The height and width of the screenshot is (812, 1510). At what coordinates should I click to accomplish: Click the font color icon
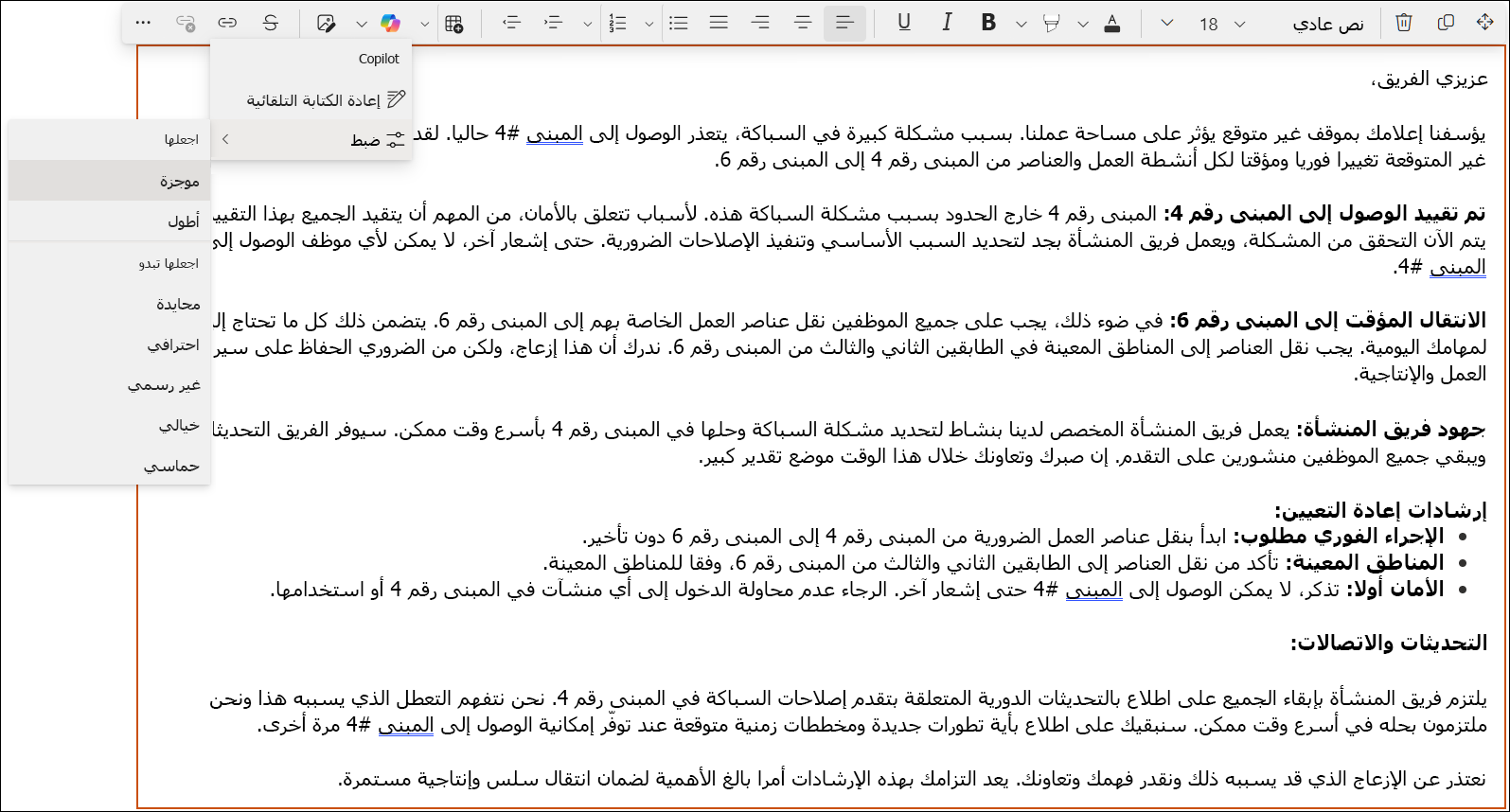1112,23
